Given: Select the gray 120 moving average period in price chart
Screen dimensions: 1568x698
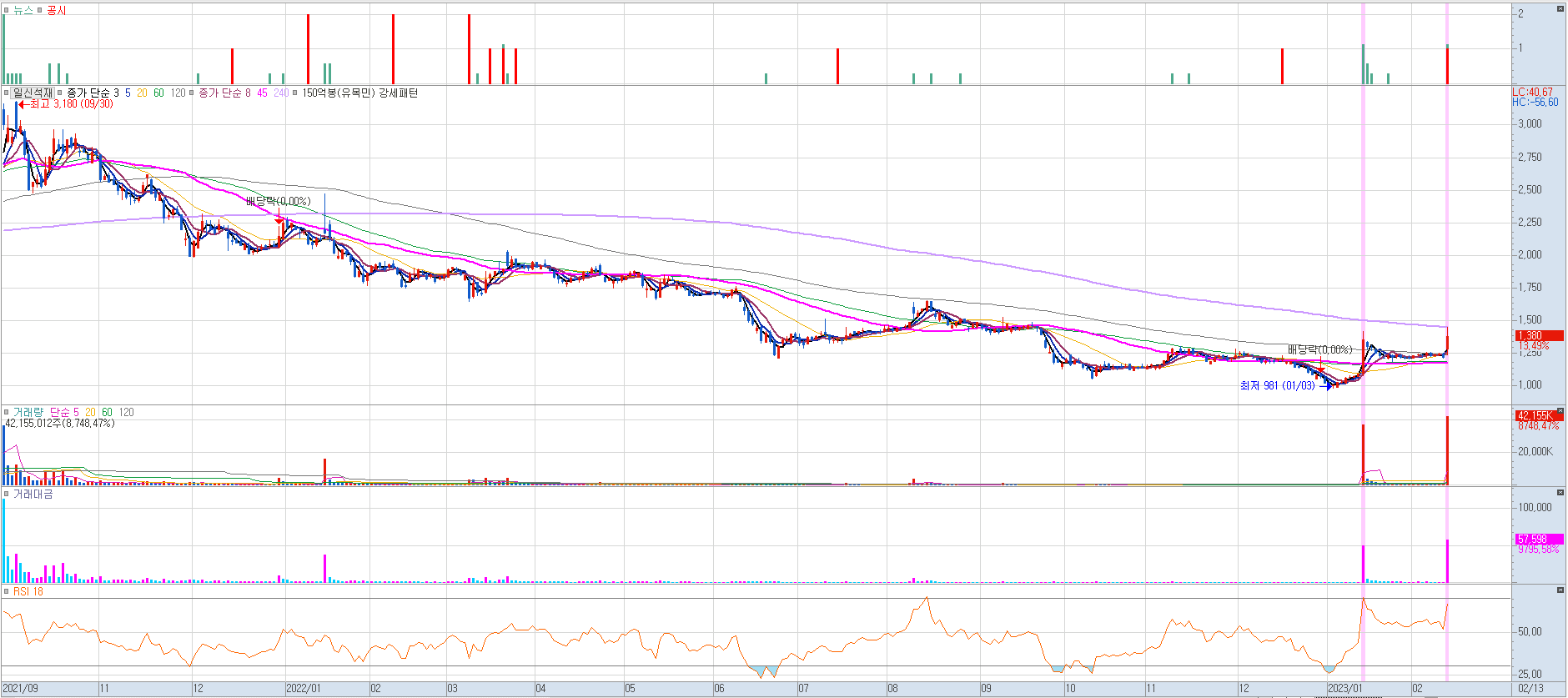Looking at the screenshot, I should pyautogui.click(x=178, y=93).
